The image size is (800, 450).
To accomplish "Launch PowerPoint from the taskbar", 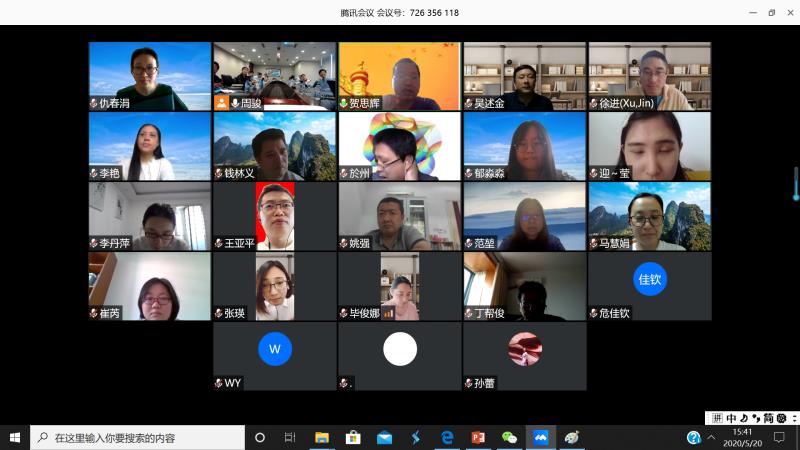I will [478, 438].
